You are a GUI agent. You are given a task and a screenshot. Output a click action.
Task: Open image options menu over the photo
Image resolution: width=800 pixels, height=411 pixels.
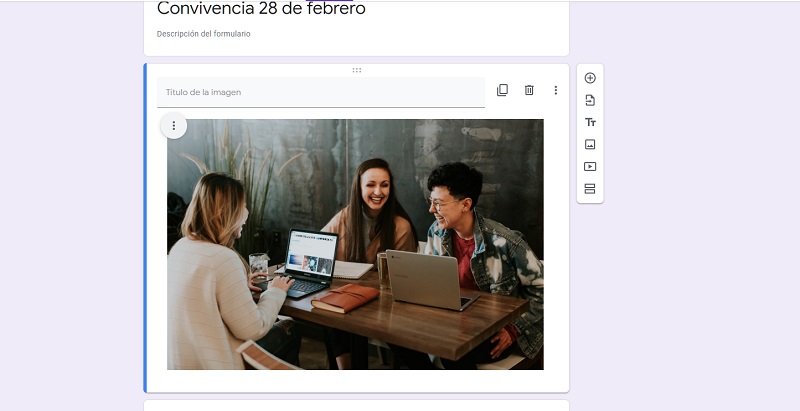(x=173, y=125)
